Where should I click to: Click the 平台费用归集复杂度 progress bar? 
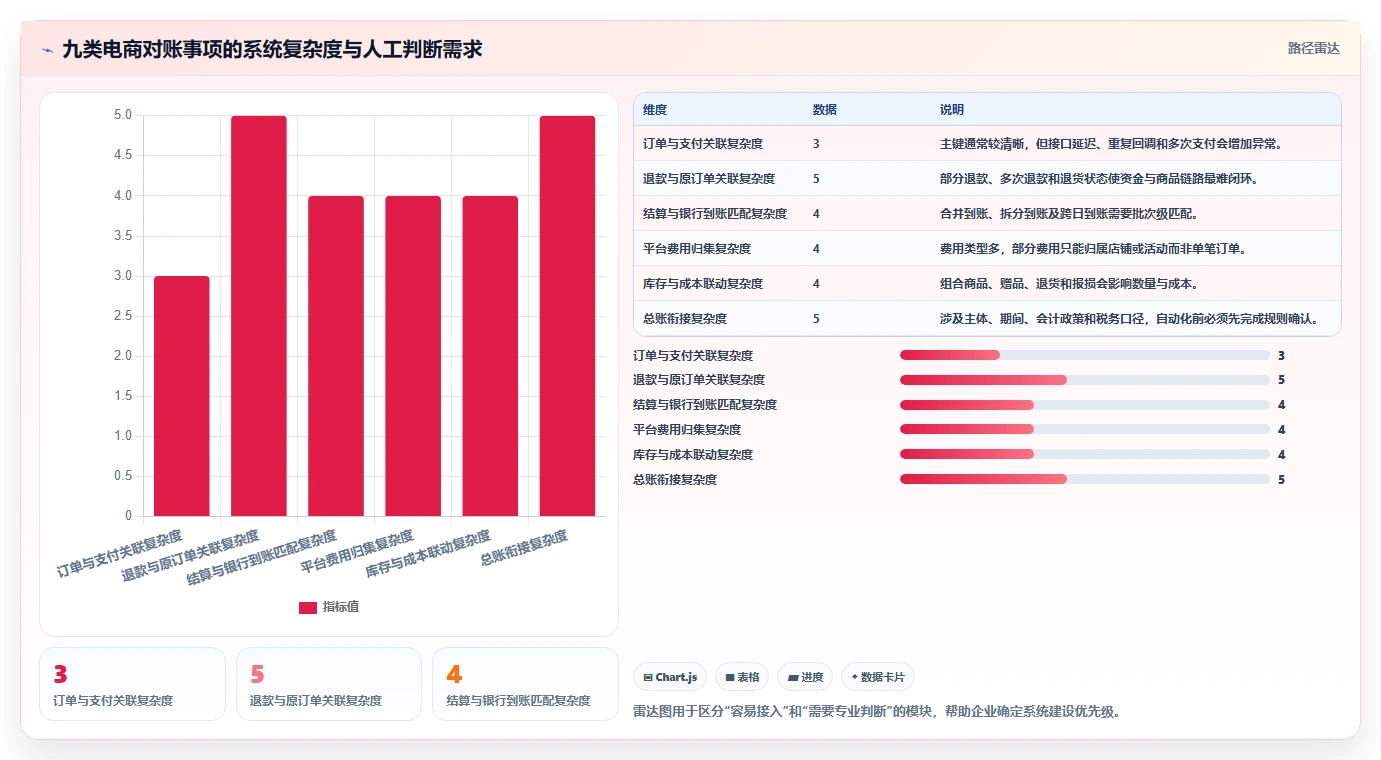click(1085, 430)
